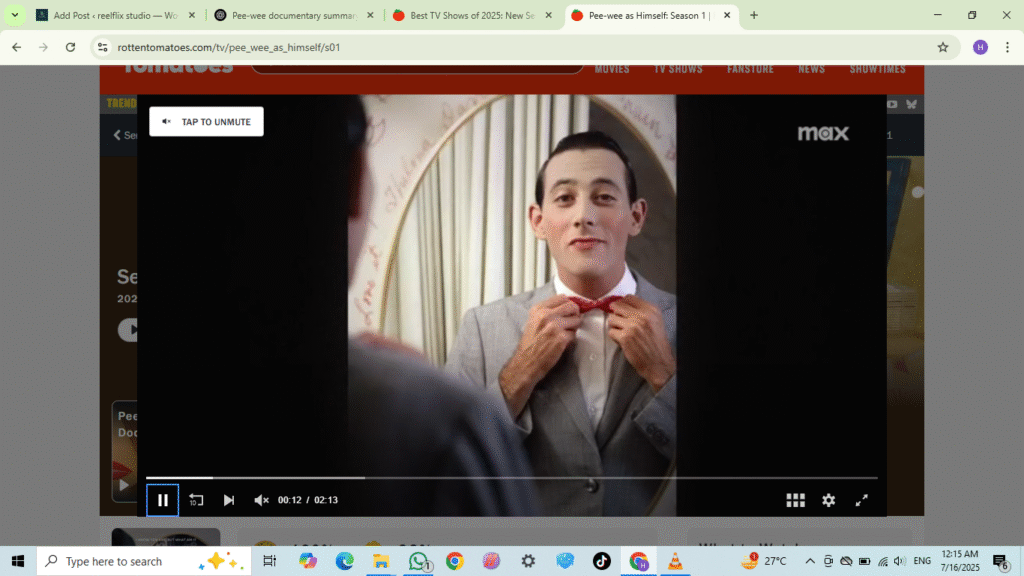Open the battery status tray icon
1024x576 pixels.
[x=865, y=561]
